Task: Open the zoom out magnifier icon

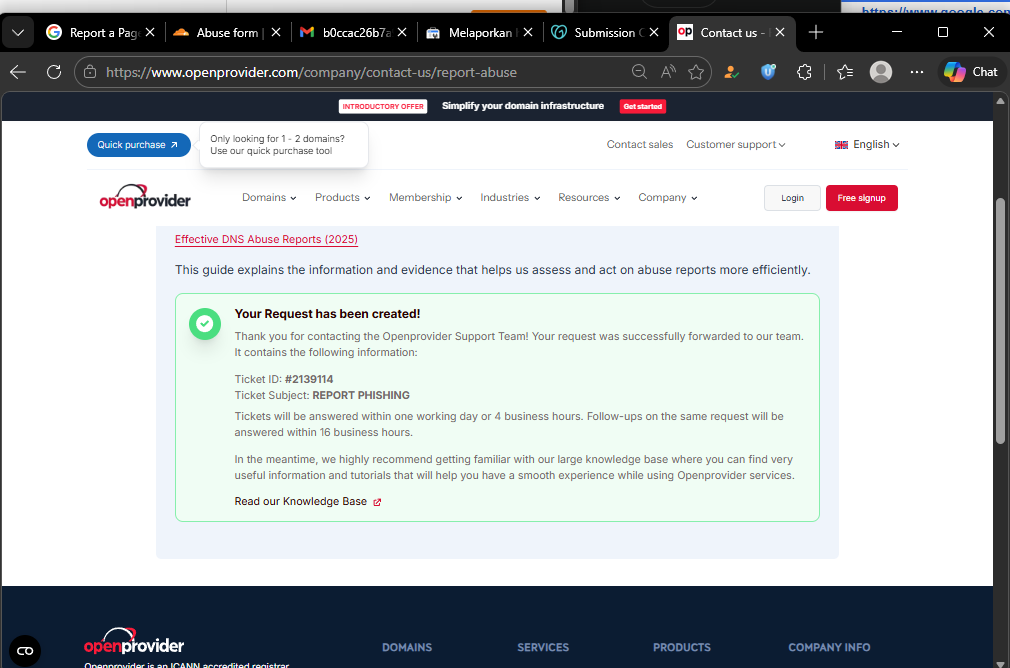Action: click(x=639, y=72)
